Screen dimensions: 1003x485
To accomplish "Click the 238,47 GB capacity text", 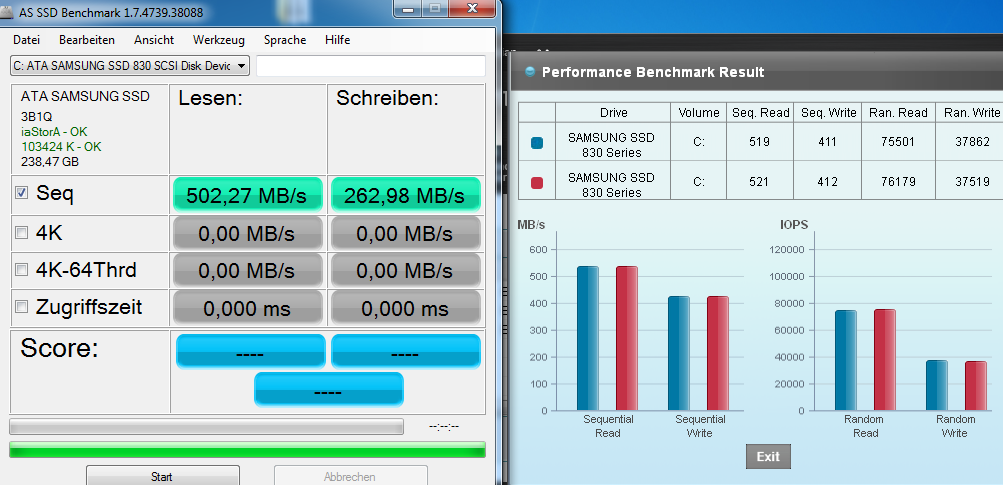I will [50, 162].
